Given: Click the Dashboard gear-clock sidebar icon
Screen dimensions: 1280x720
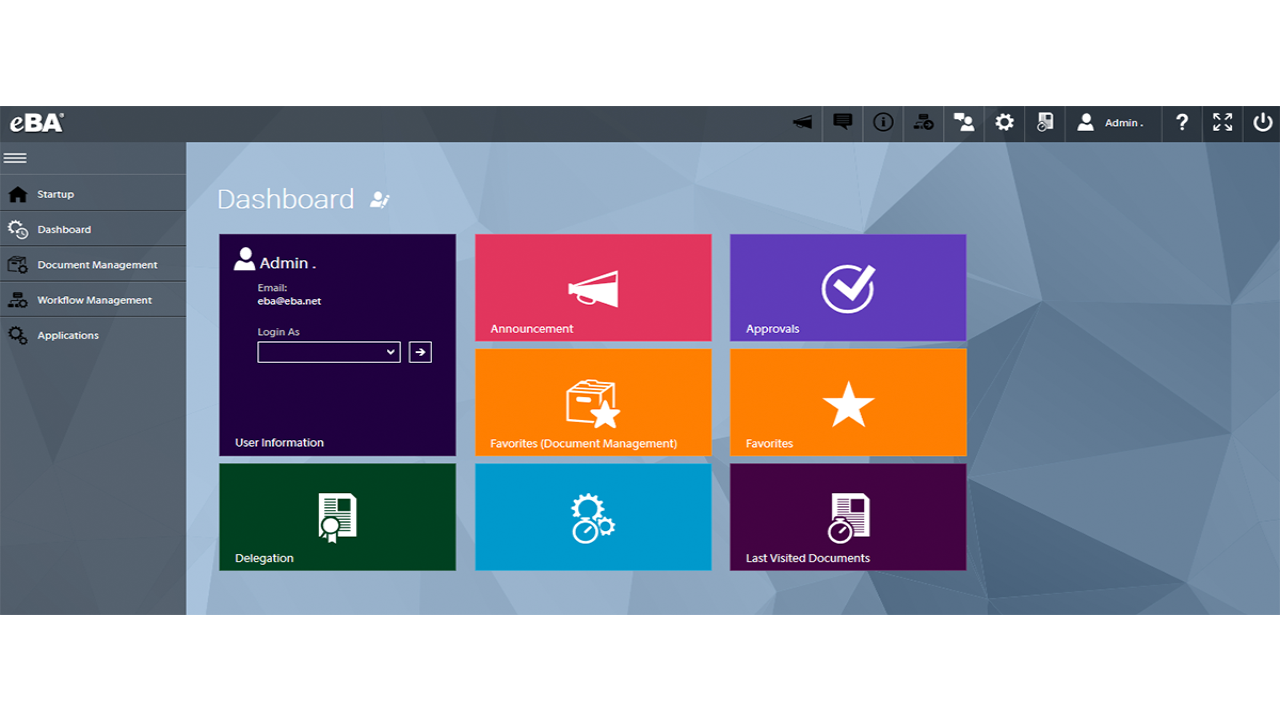Looking at the screenshot, I should point(18,229).
